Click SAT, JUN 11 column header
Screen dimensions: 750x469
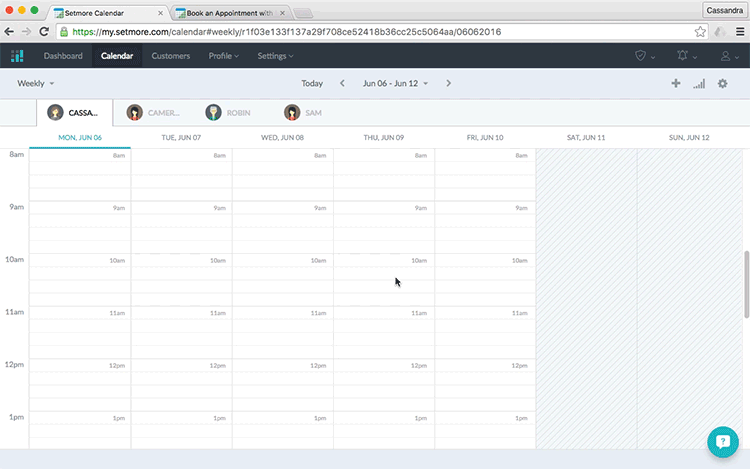pos(586,137)
